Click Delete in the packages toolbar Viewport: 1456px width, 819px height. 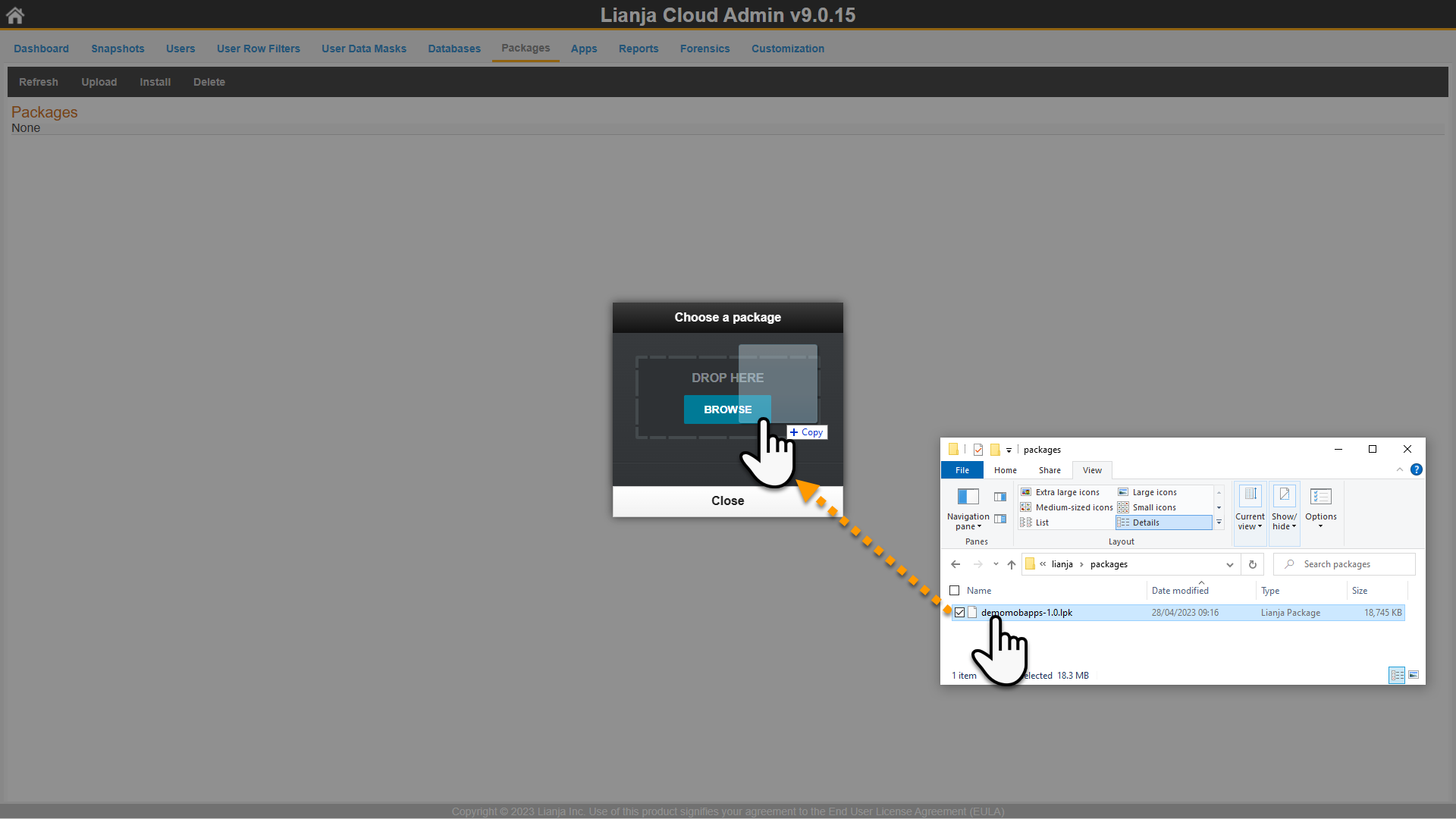click(209, 82)
